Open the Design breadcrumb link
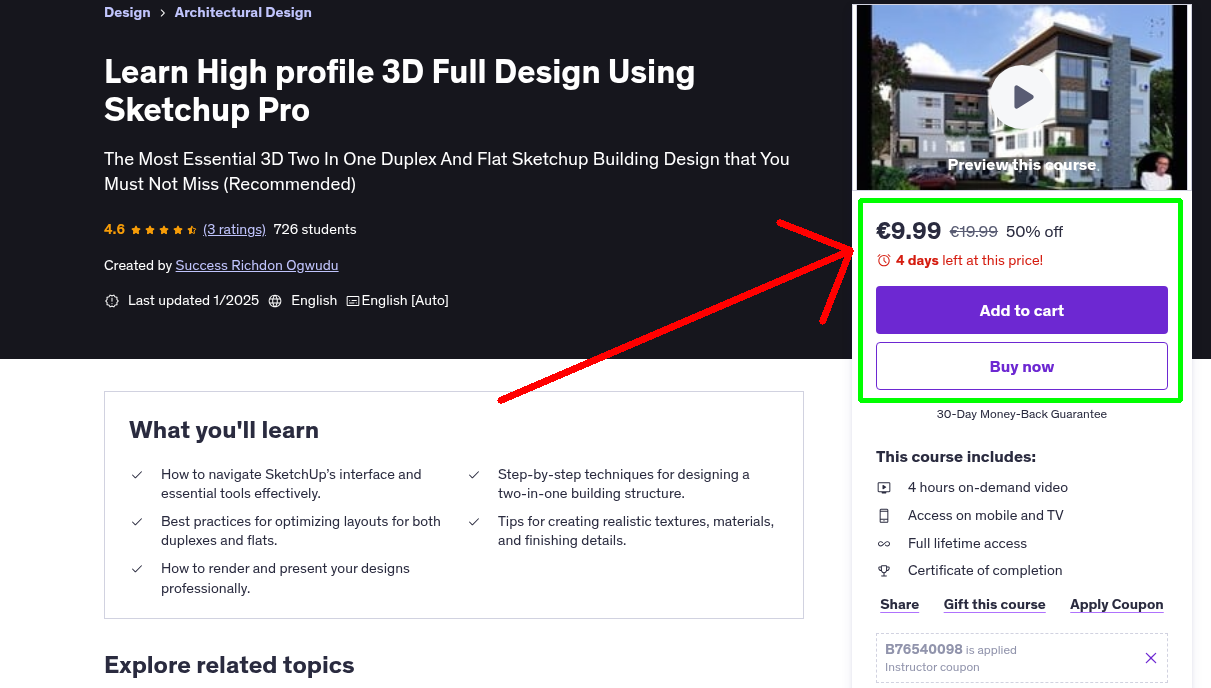Viewport: 1211px width, 688px height. [127, 12]
